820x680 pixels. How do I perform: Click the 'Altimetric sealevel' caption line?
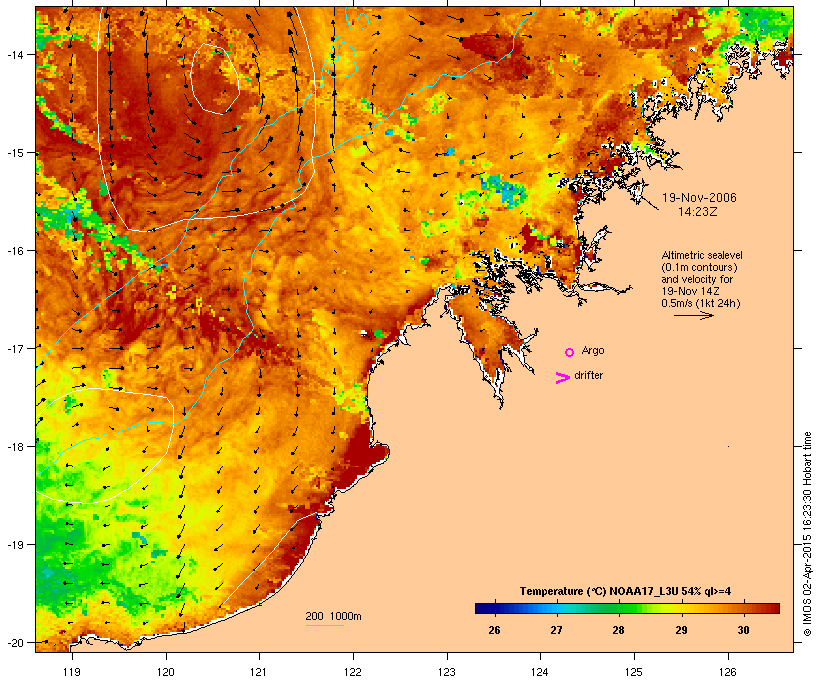click(x=702, y=255)
